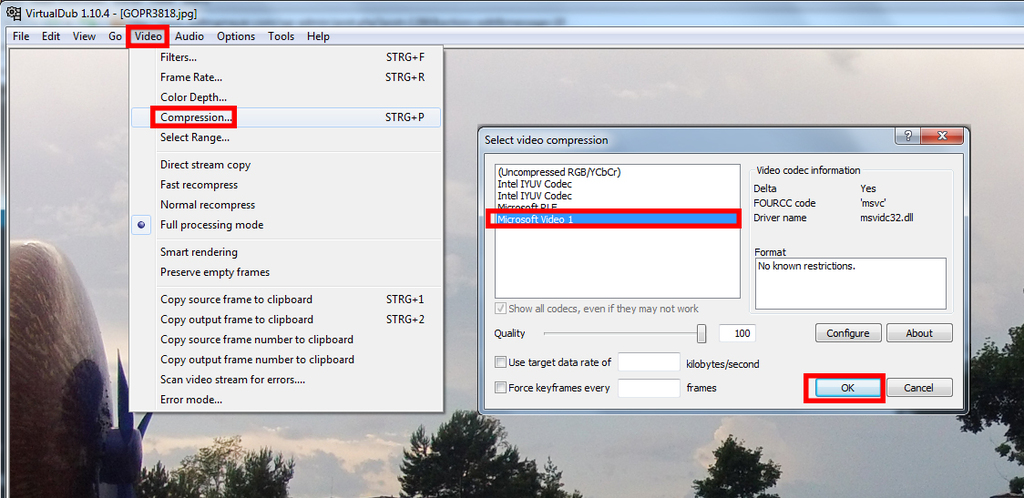The image size is (1024, 498).
Task: Choose Filters... from Video menu
Action: [x=286, y=57]
